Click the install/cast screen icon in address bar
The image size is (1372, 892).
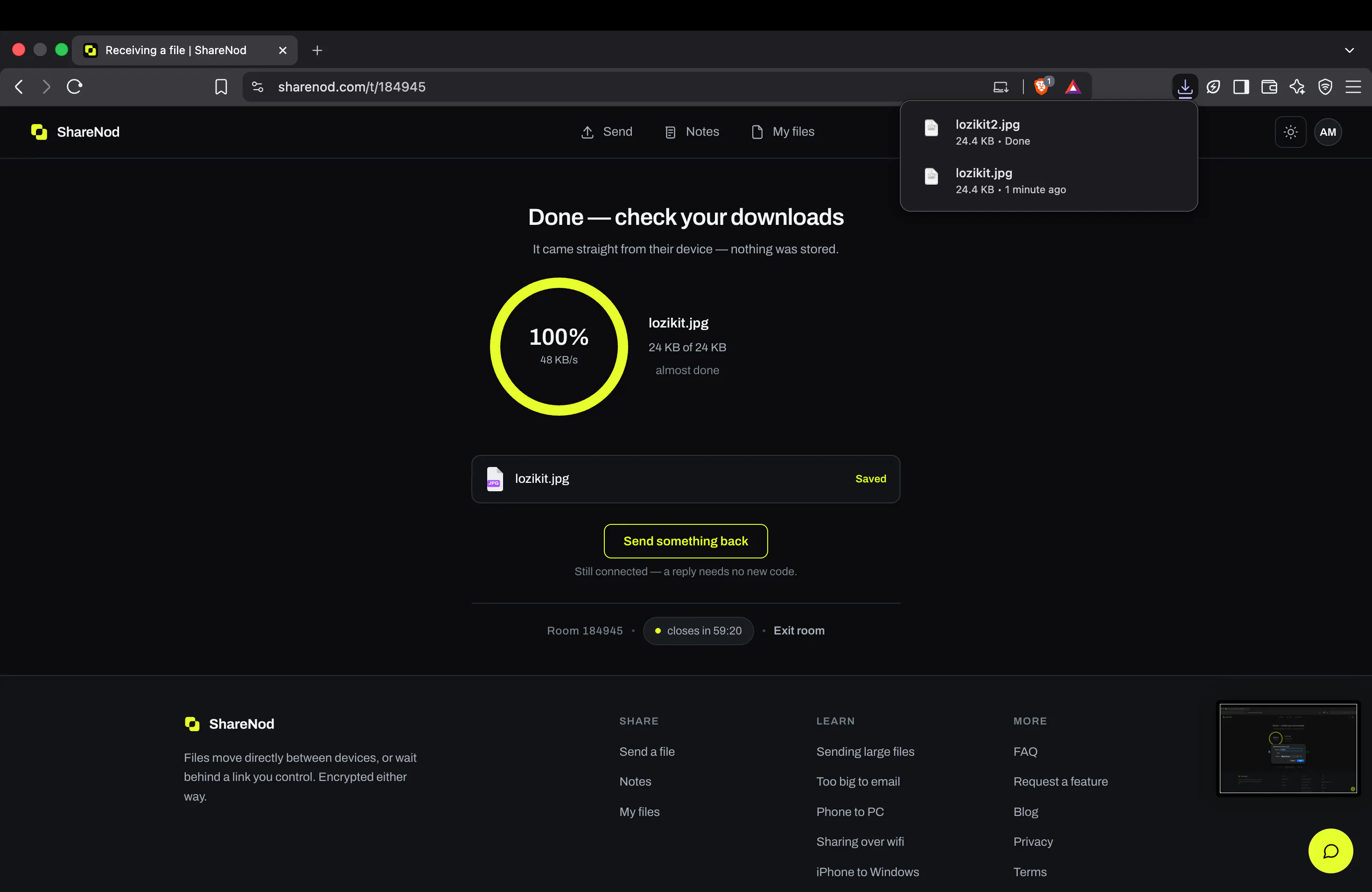click(x=1001, y=87)
